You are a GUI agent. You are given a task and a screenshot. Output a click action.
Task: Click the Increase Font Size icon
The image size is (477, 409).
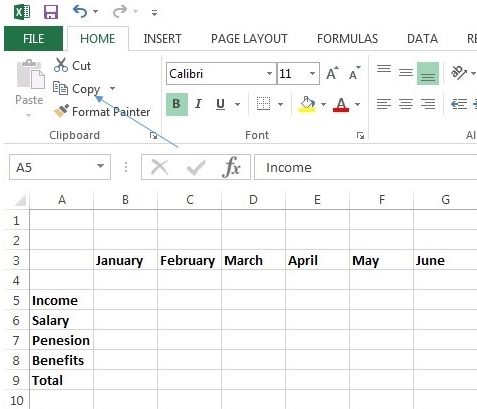332,73
